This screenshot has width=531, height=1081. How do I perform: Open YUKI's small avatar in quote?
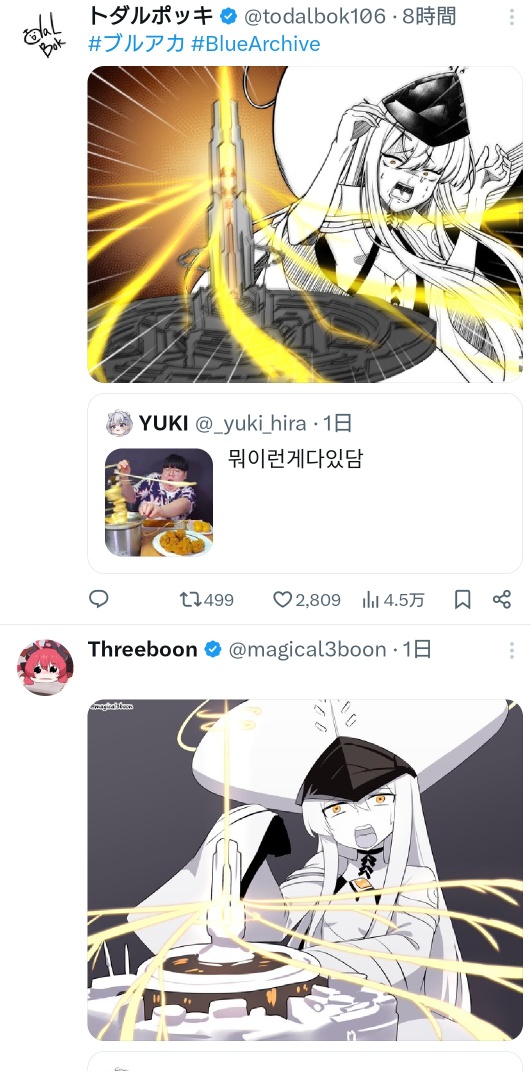(x=119, y=423)
